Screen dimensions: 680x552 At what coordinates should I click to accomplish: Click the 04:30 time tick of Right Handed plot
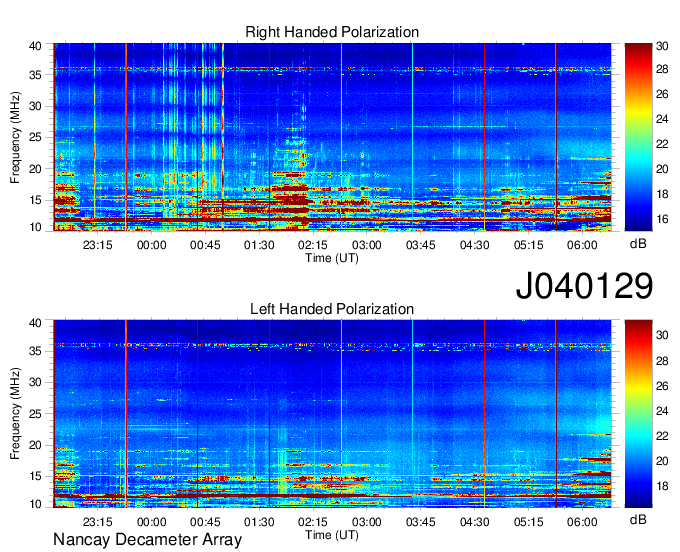coord(474,245)
